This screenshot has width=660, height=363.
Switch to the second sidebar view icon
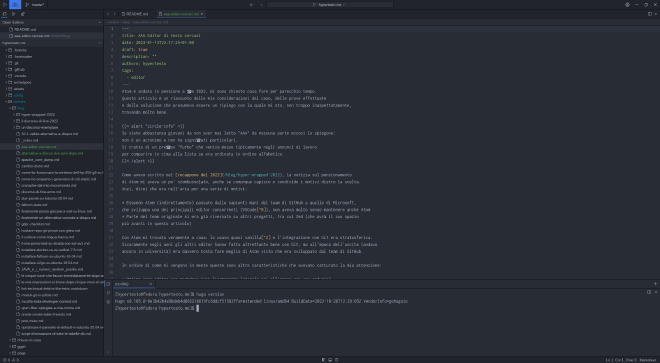click(13, 14)
